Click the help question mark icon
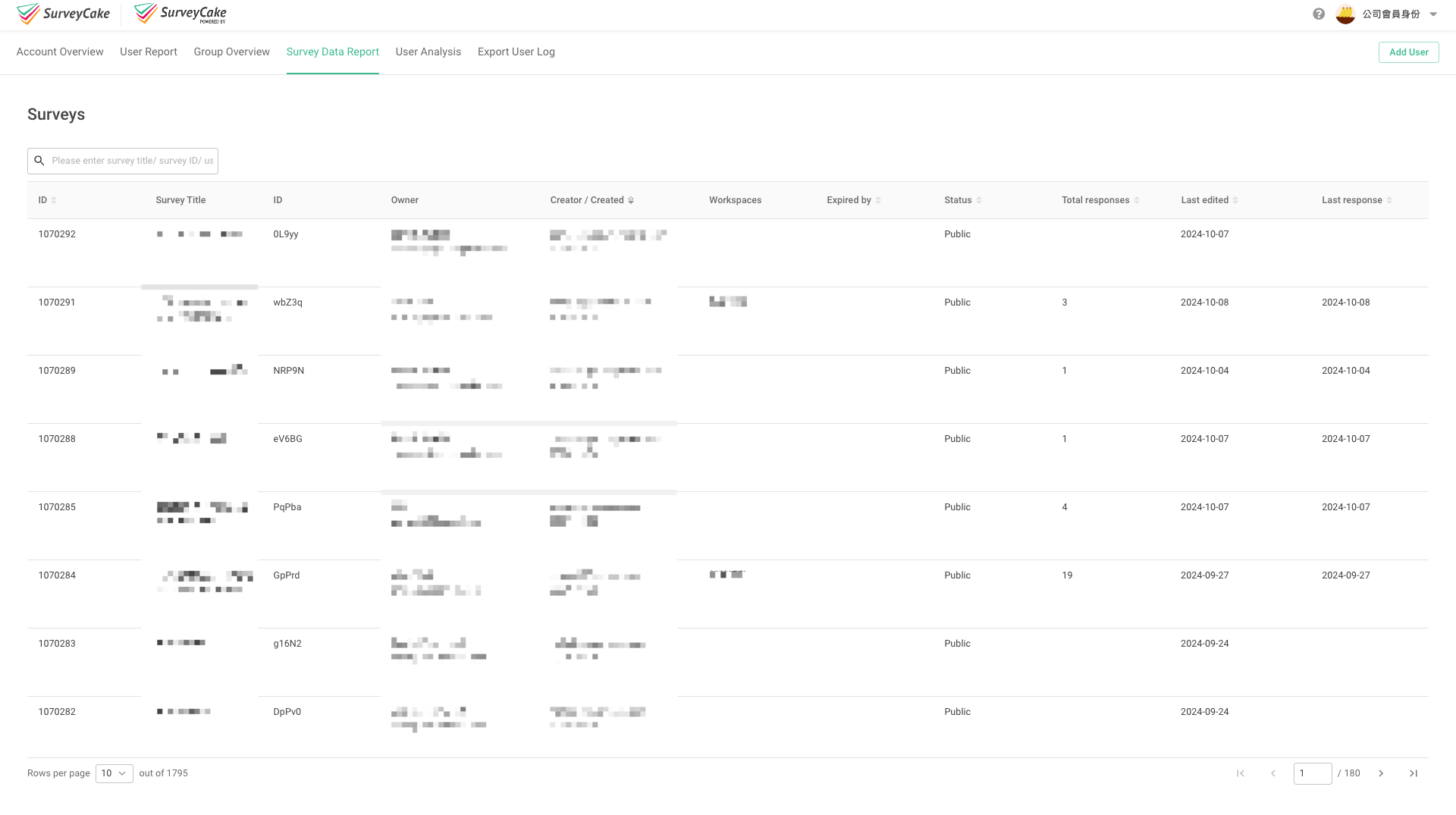Image resolution: width=1456 pixels, height=815 pixels. point(1319,14)
